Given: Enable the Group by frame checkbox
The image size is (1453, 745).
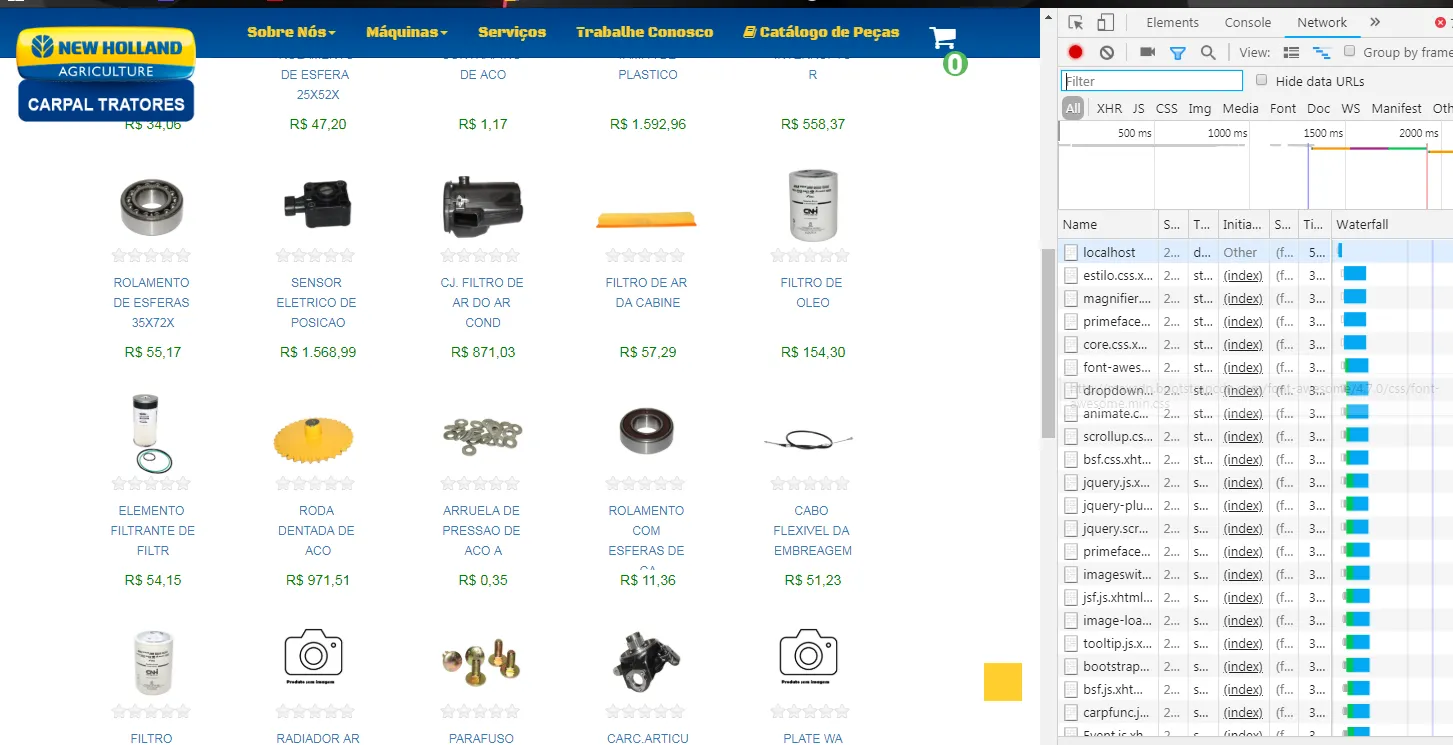Looking at the screenshot, I should 1350,51.
